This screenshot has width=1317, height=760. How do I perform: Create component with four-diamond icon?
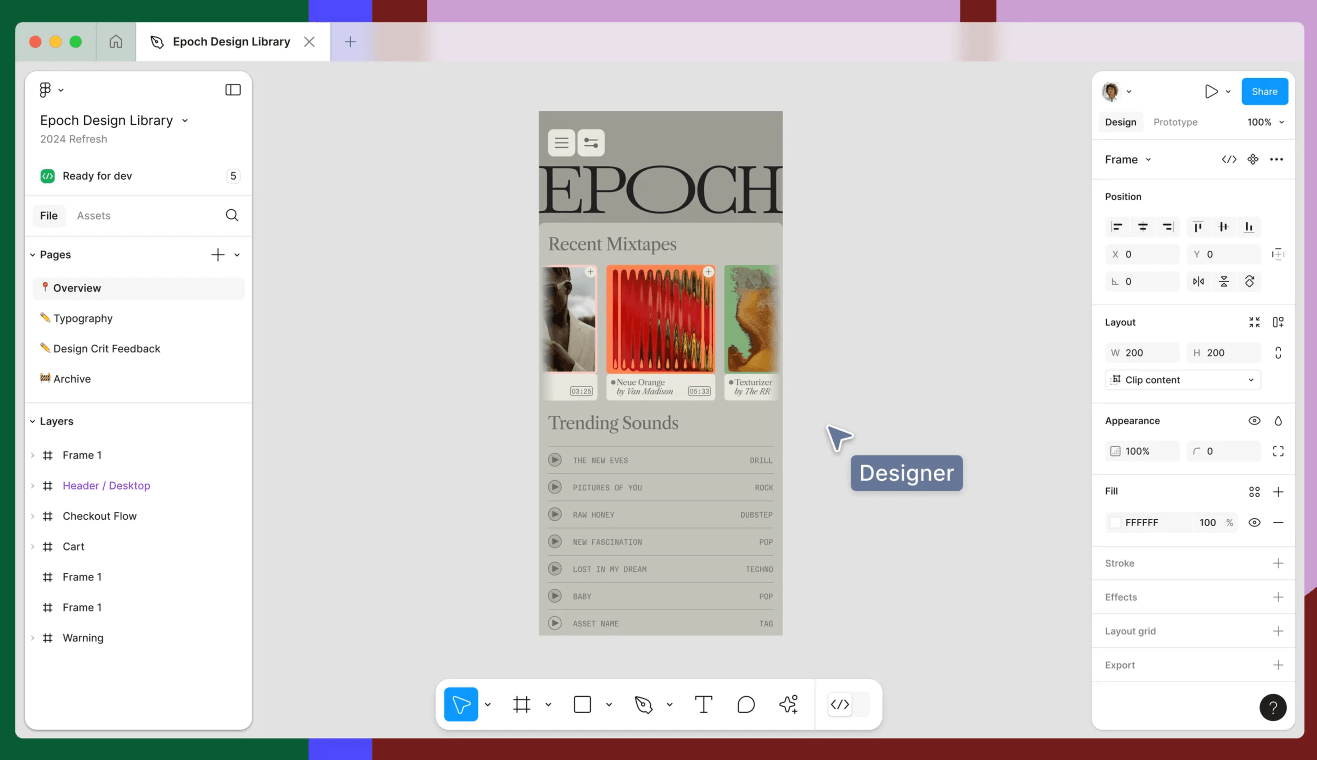[1253, 159]
